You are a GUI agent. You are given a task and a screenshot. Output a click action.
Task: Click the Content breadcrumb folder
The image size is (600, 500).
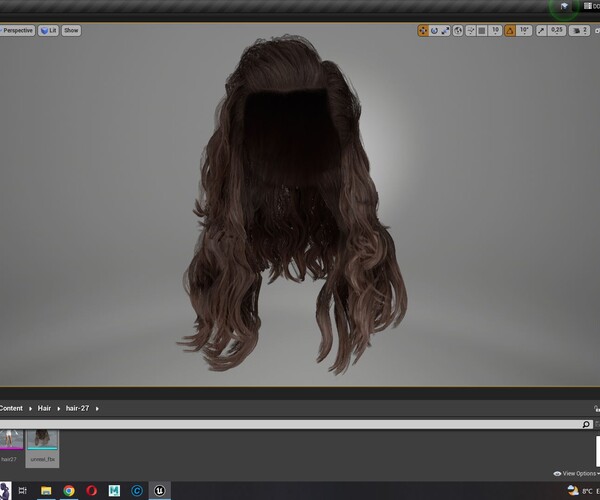click(11, 408)
